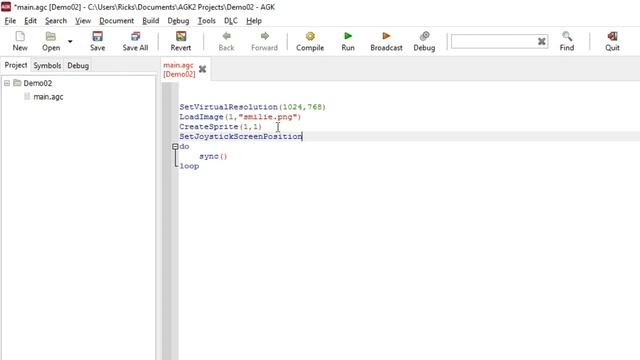Image resolution: width=640 pixels, height=360 pixels.
Task: Open the DLC menu
Action: coord(231,21)
